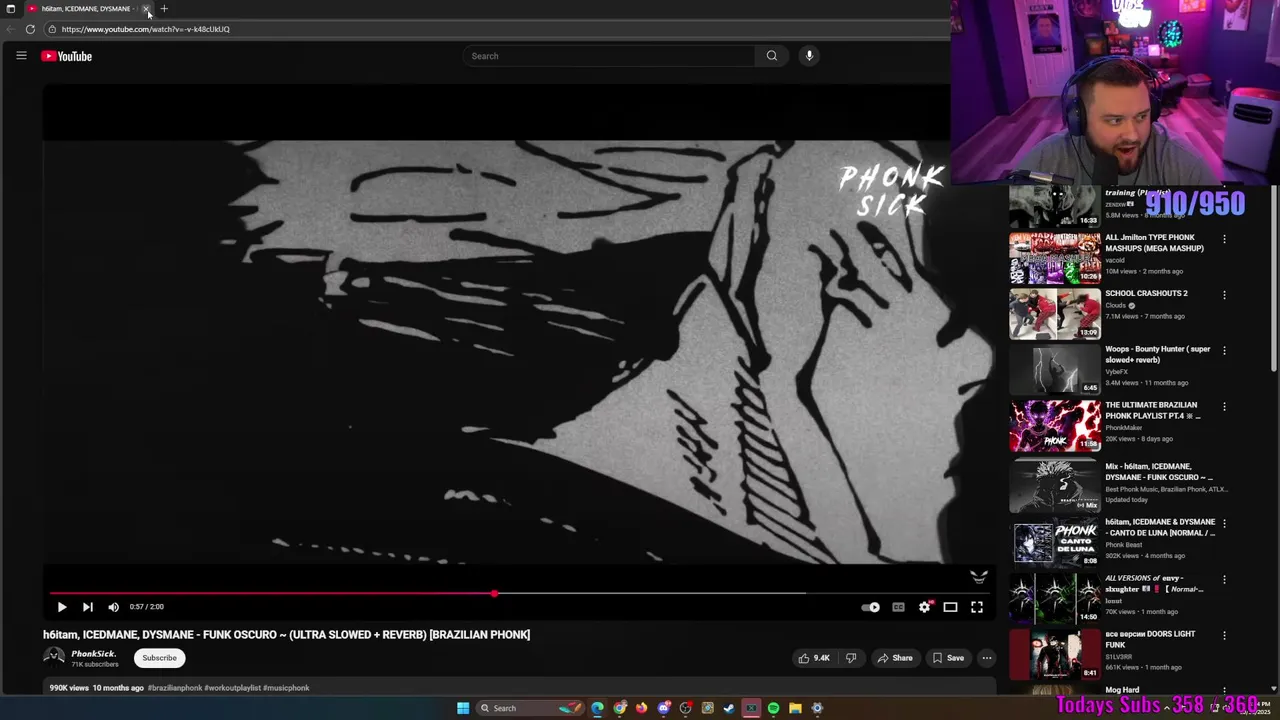The height and width of the screenshot is (720, 1280).
Task: Open the window menu left of the tab strip
Action: coord(11,9)
